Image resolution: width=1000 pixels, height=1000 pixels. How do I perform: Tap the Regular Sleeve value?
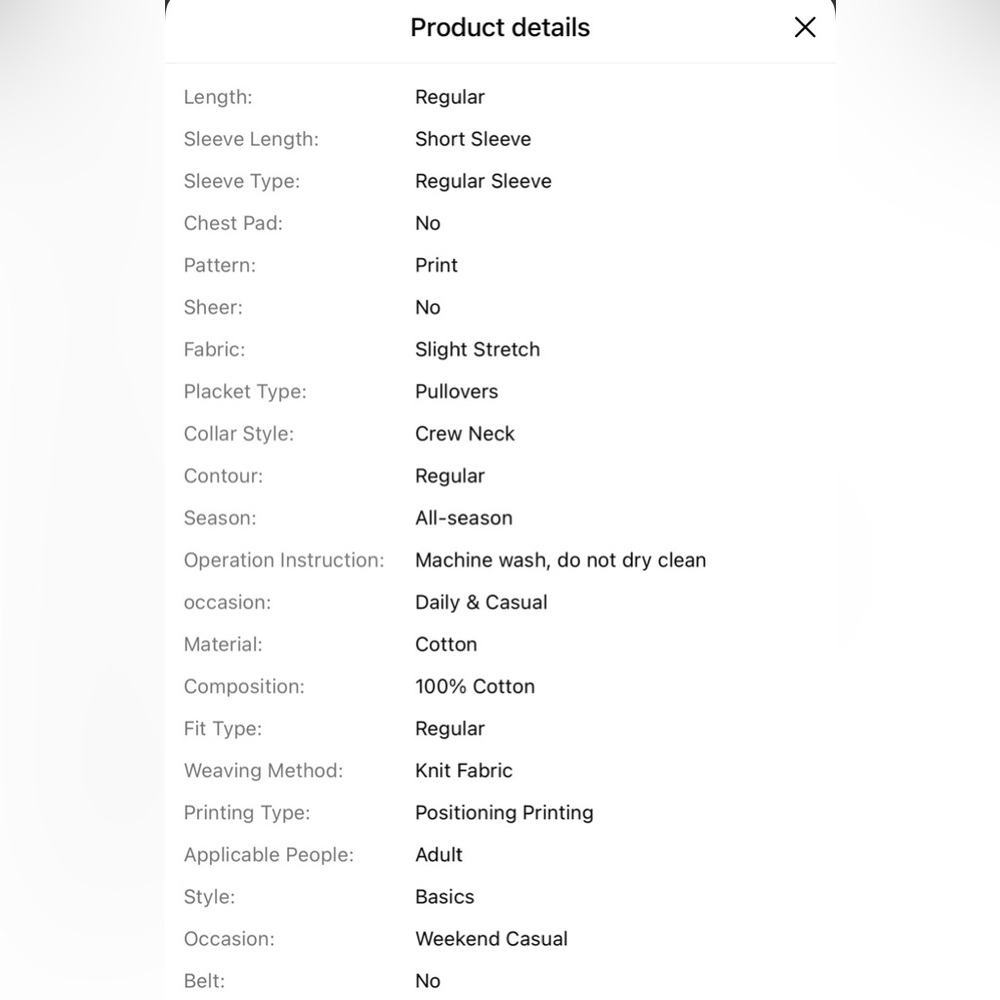(483, 181)
